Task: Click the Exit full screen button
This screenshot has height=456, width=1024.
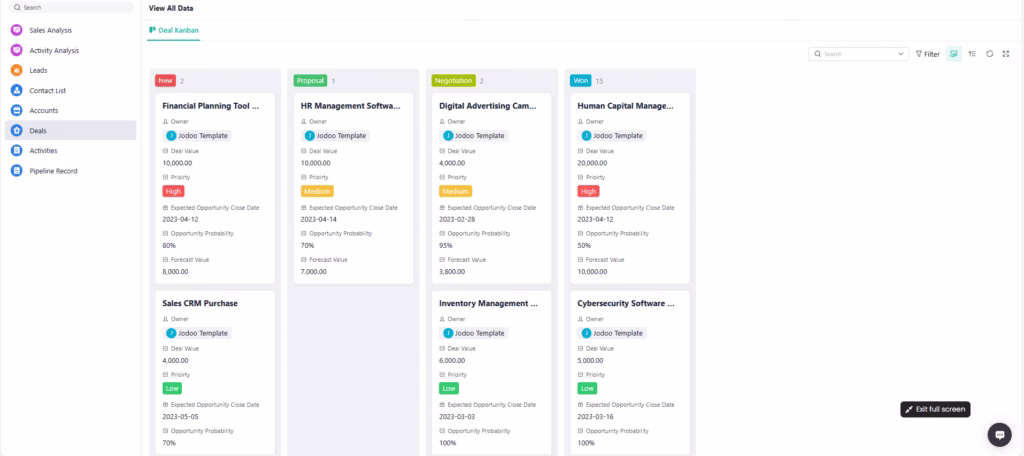Action: 935,409
